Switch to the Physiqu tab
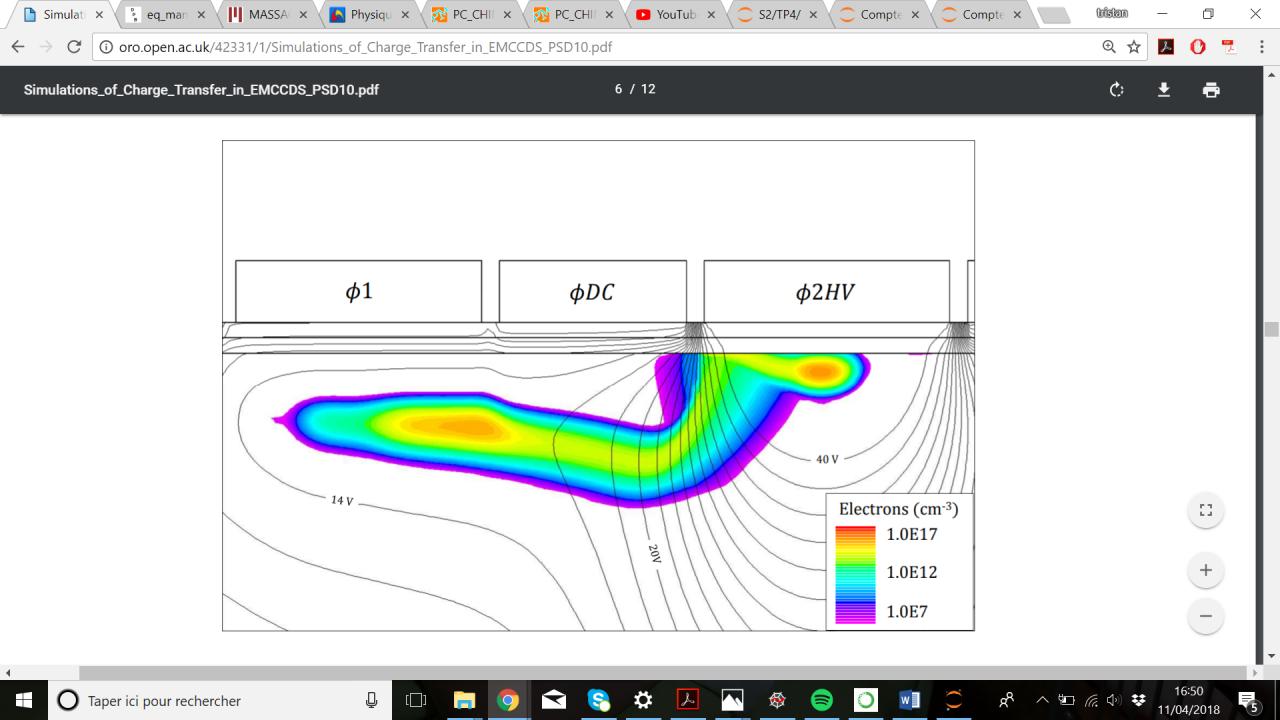Screen dimensions: 1280x720 370,15
